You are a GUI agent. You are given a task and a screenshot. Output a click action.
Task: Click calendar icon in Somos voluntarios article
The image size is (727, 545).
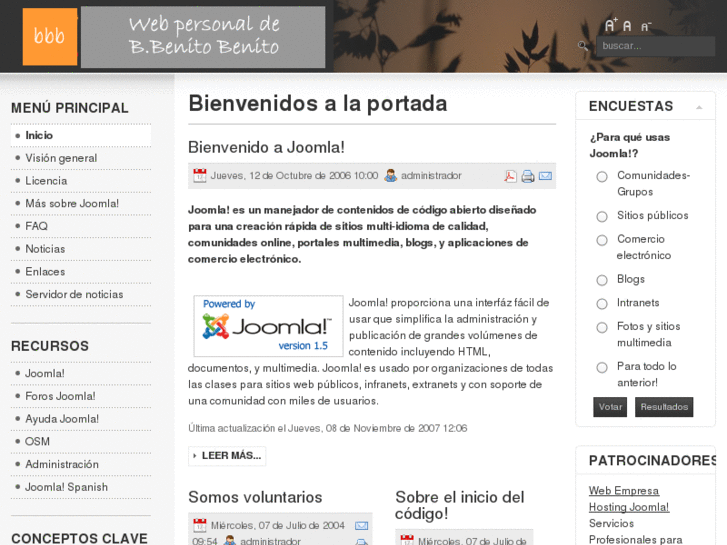199,525
